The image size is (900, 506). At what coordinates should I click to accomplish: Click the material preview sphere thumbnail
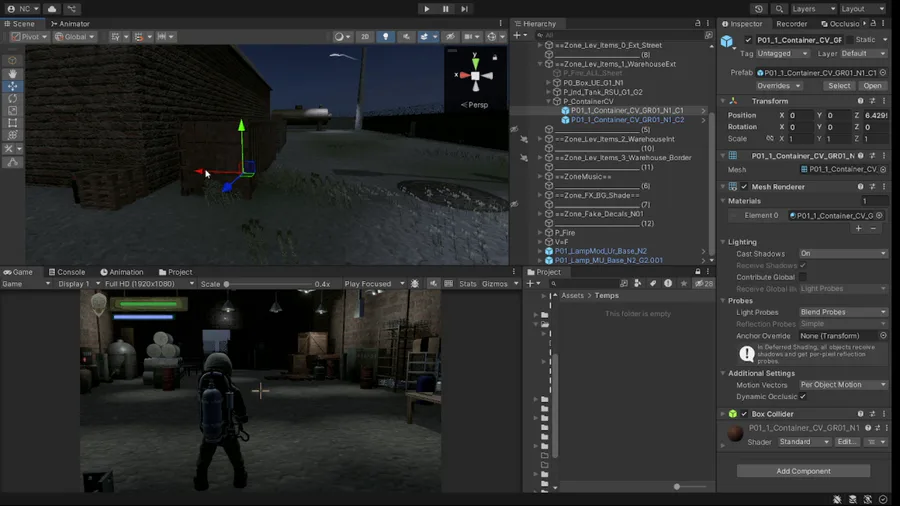click(x=735, y=433)
